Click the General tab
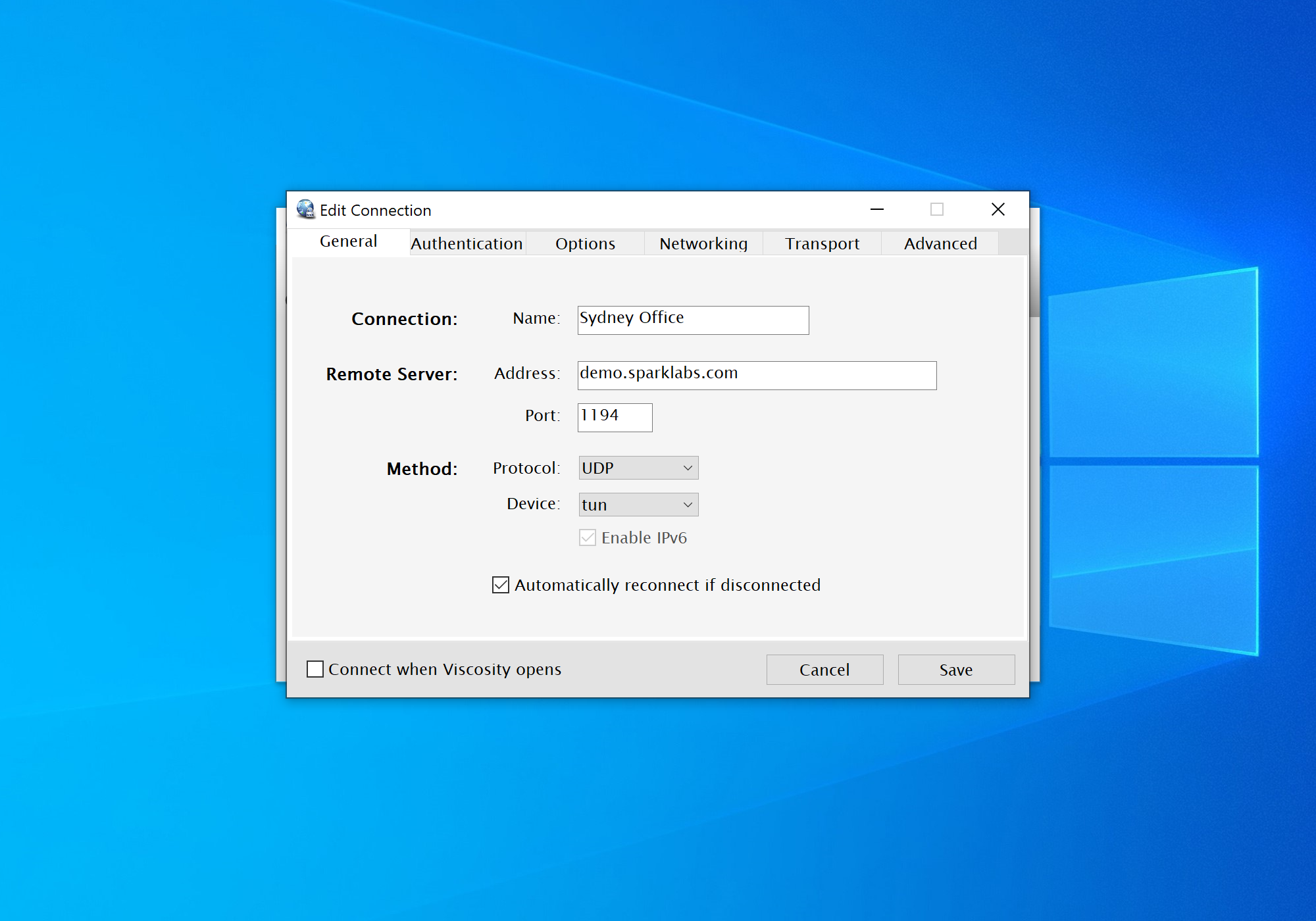1316x921 pixels. pyautogui.click(x=348, y=242)
